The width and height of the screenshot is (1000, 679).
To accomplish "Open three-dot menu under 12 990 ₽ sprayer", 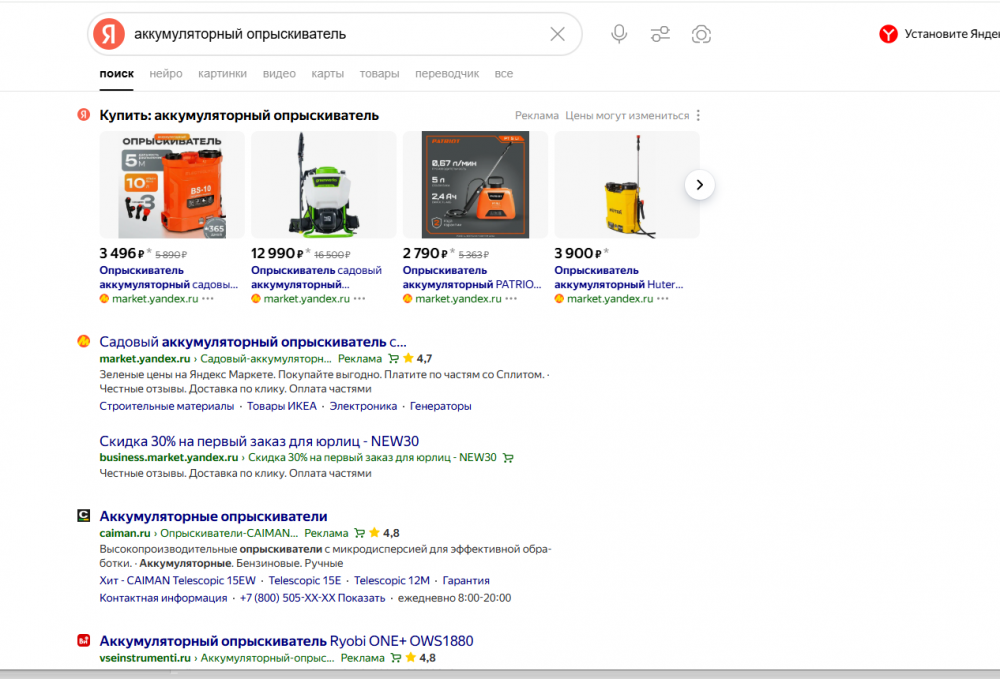I will click(359, 299).
